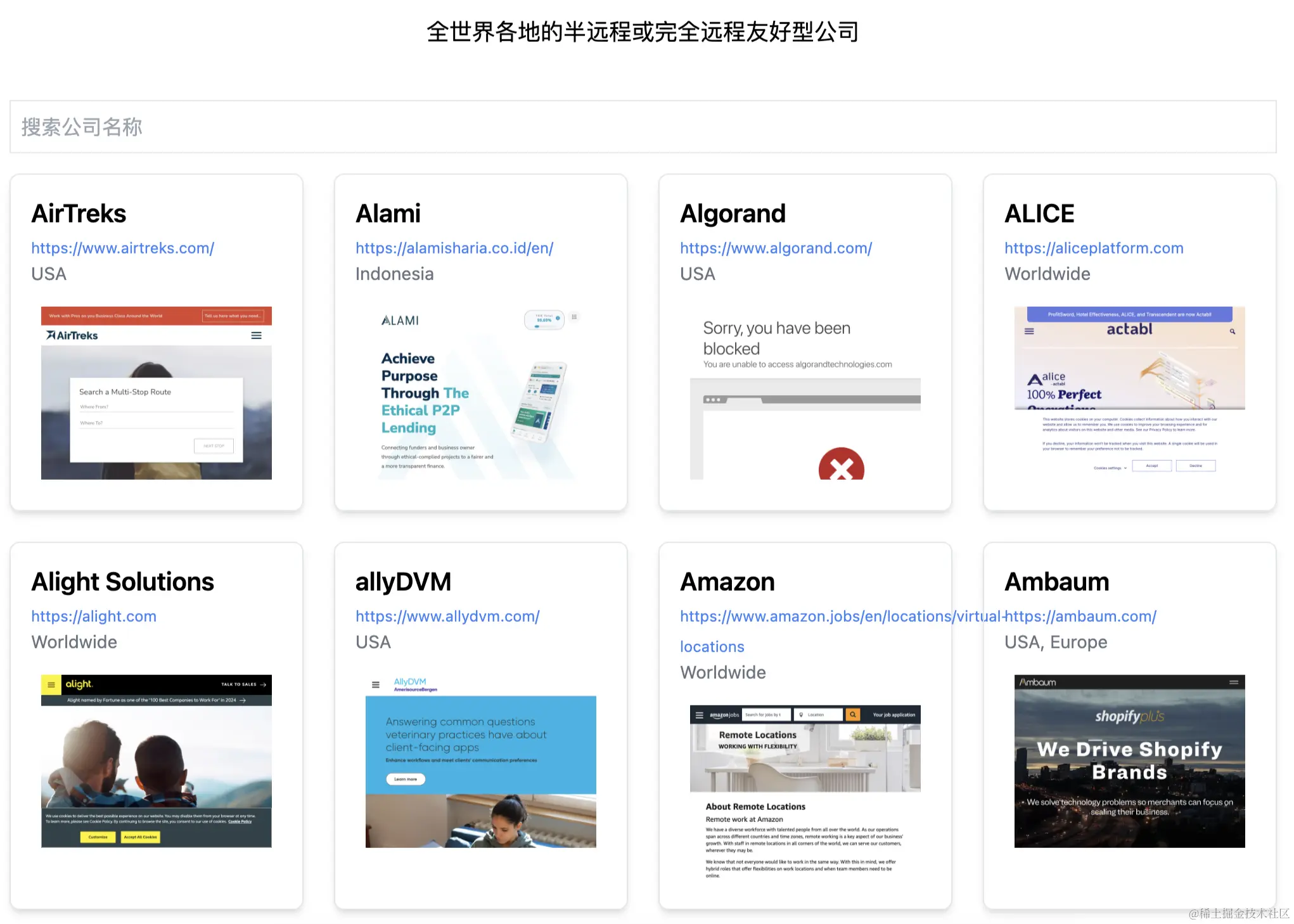1294x924 pixels.
Task: Visit the algorand.com link
Action: [x=776, y=248]
